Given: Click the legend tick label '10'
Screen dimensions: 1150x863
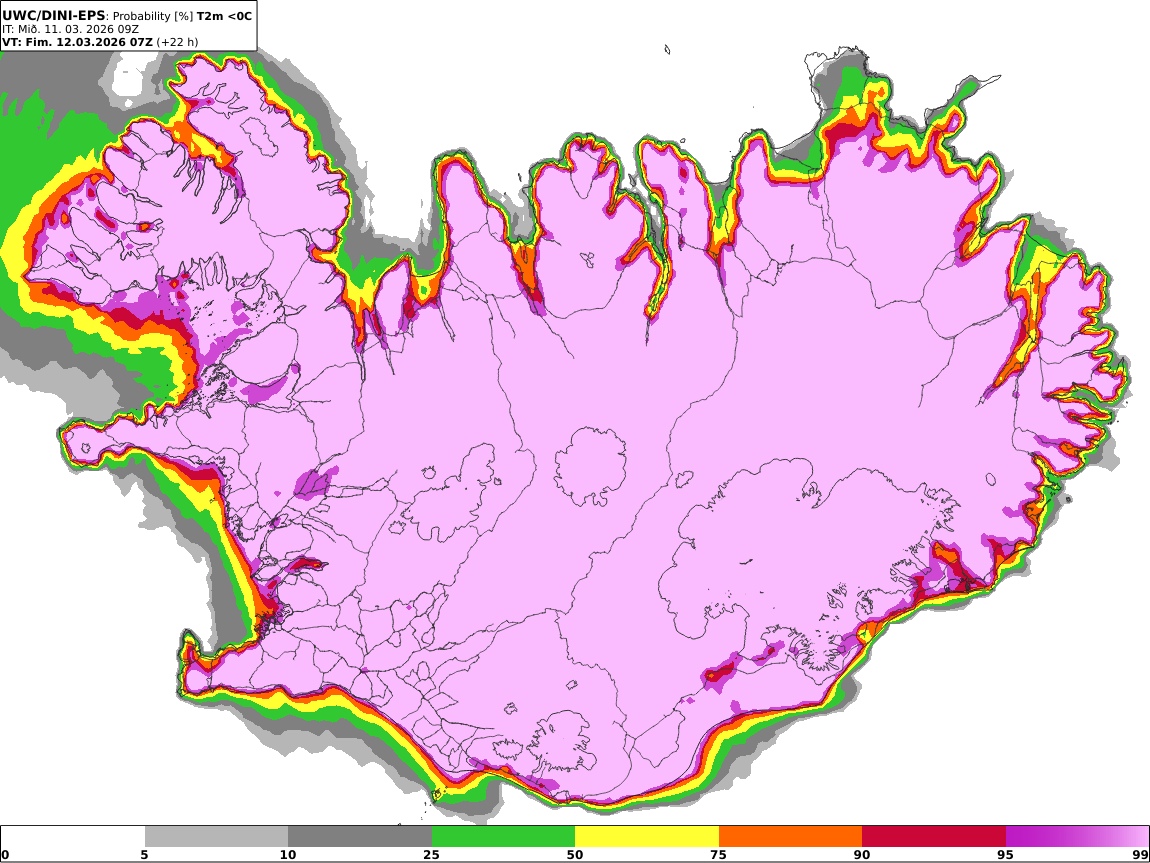Looking at the screenshot, I should [x=288, y=855].
